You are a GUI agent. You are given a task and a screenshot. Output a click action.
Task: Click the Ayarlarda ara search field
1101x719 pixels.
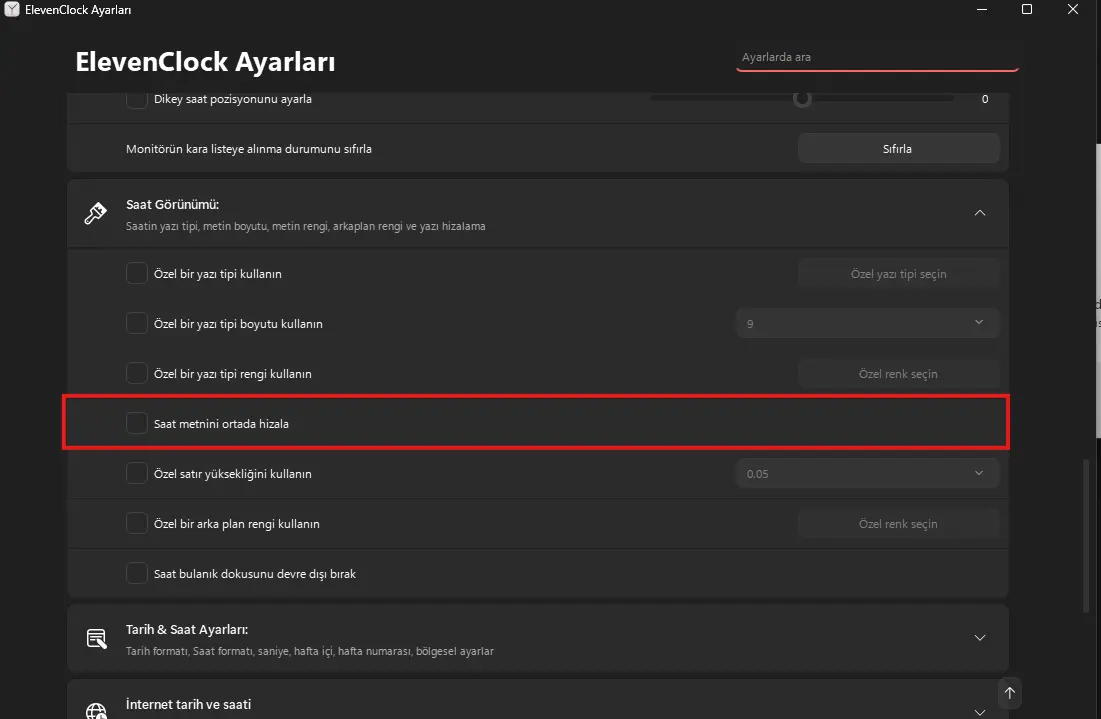877,57
